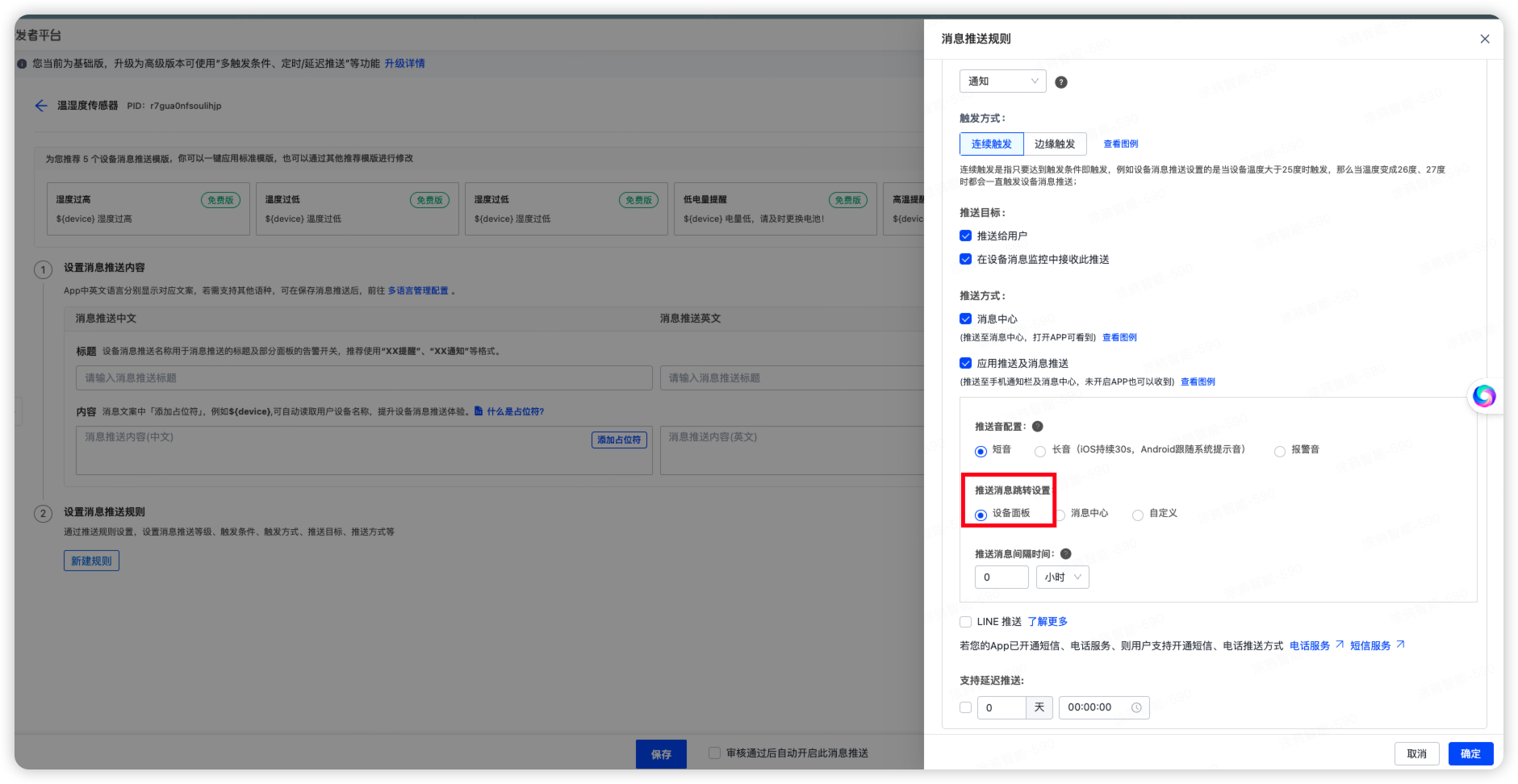The width and height of the screenshot is (1518, 784).
Task: Open the floating Copilot assistant icon
Action: pos(1483,396)
